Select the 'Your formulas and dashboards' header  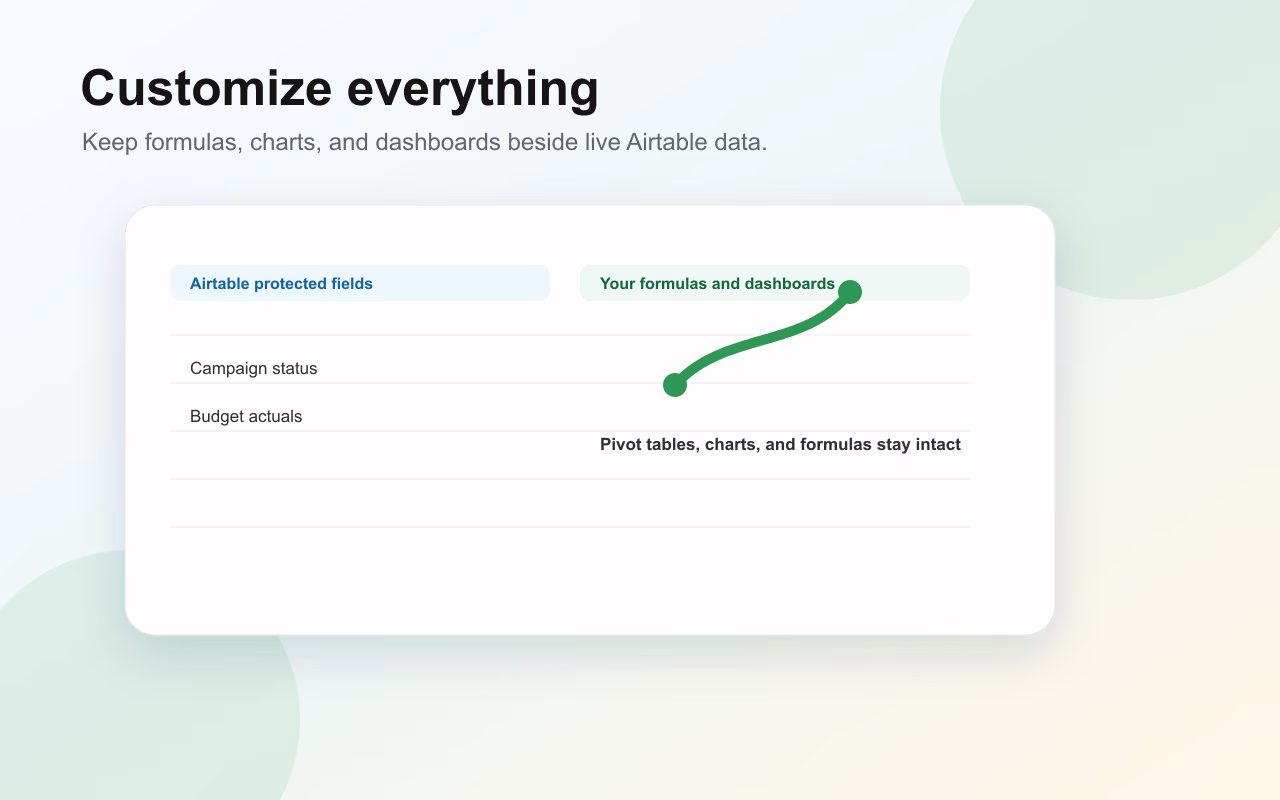[775, 283]
